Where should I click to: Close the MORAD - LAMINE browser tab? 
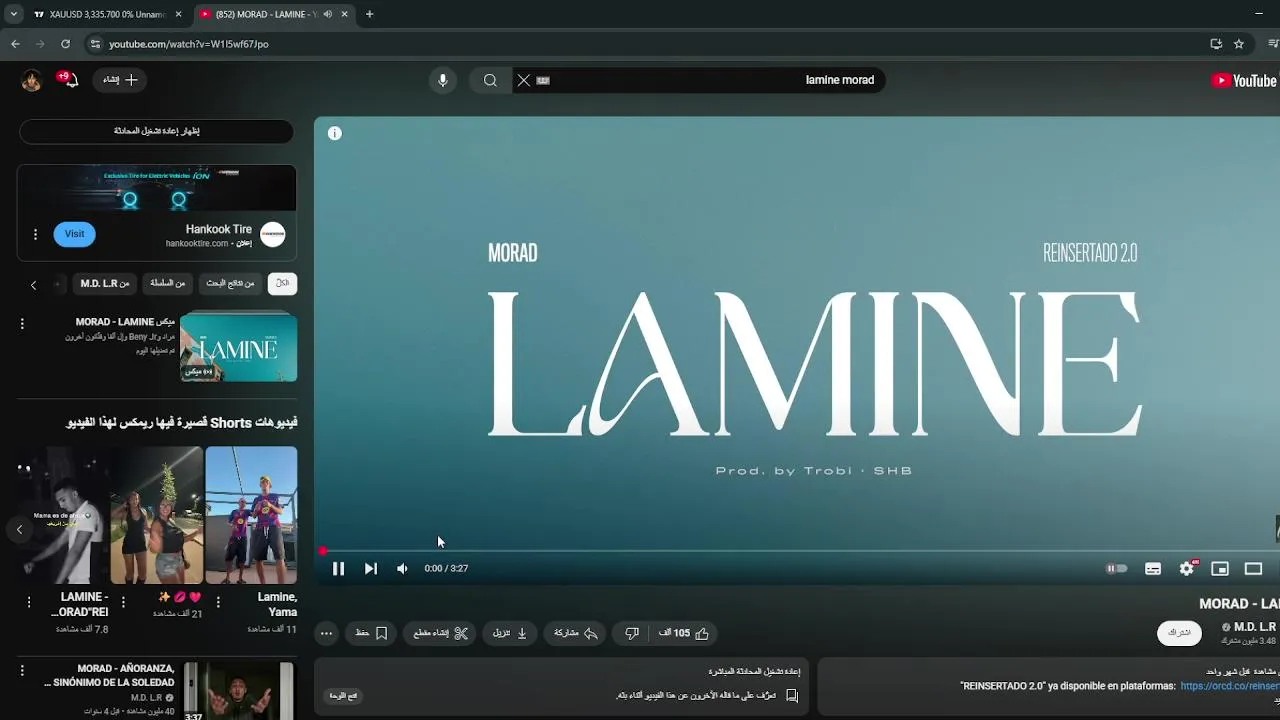[344, 15]
